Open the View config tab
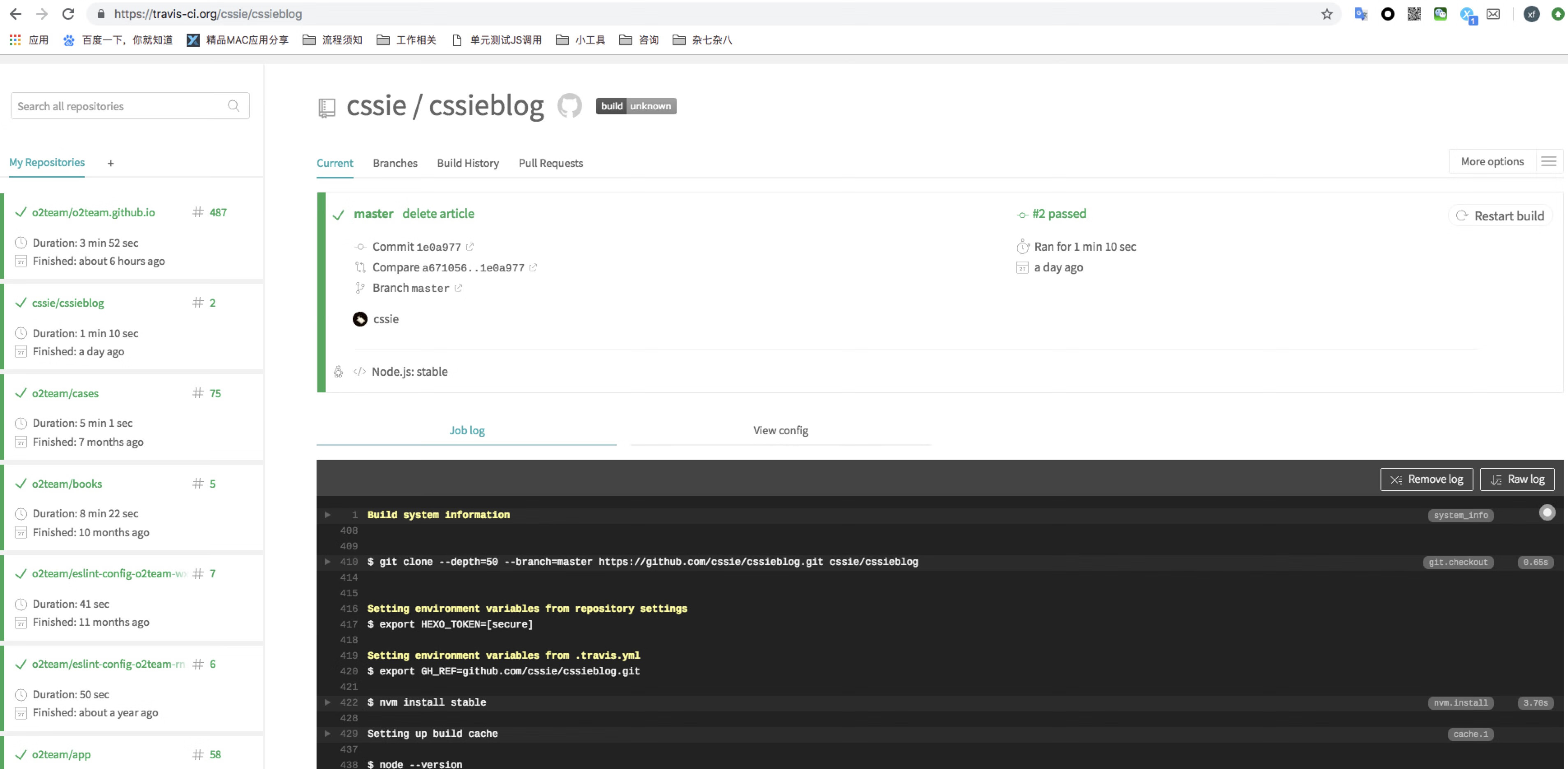 click(780, 431)
